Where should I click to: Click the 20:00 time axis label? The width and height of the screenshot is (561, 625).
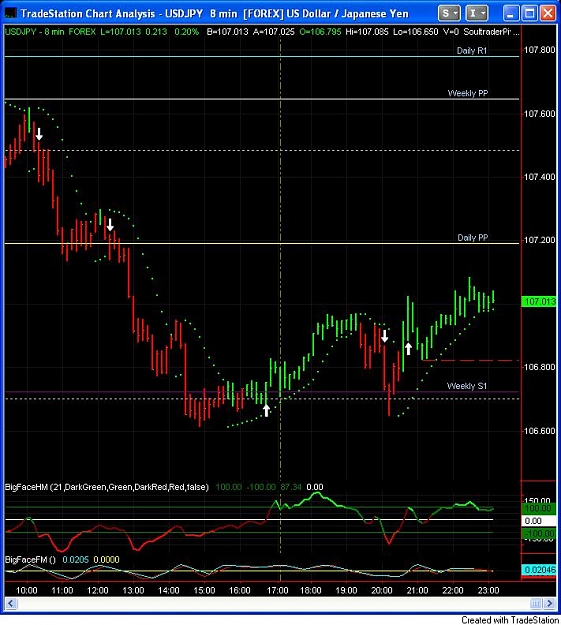pos(382,590)
